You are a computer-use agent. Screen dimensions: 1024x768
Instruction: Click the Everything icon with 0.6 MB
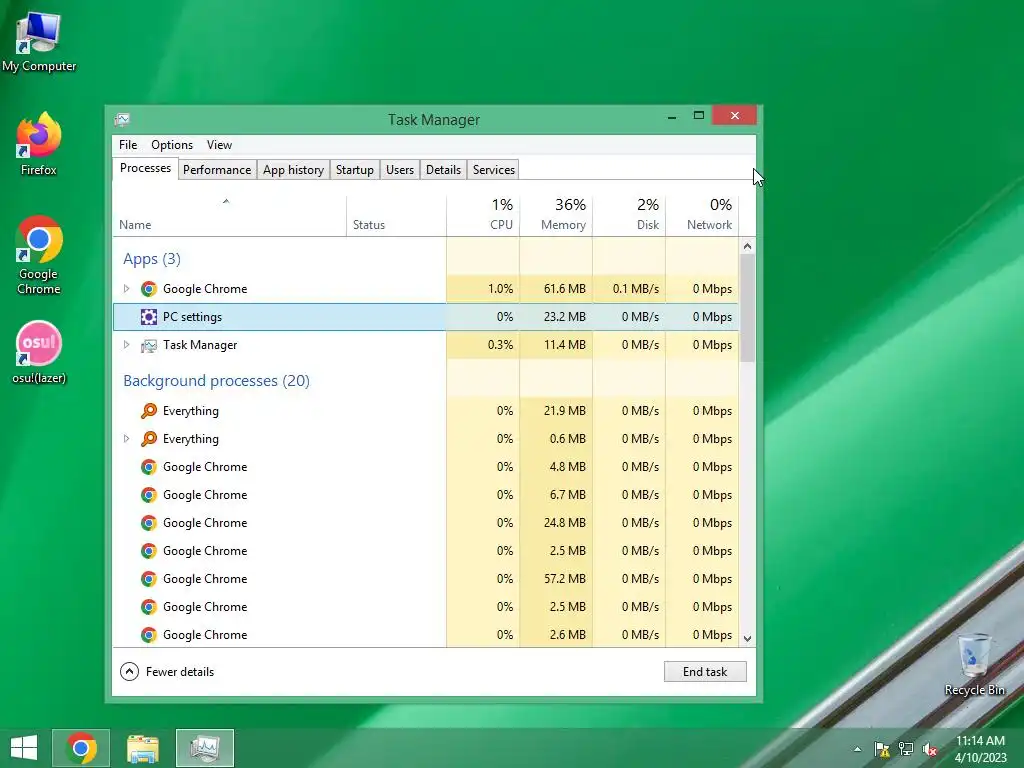point(149,439)
